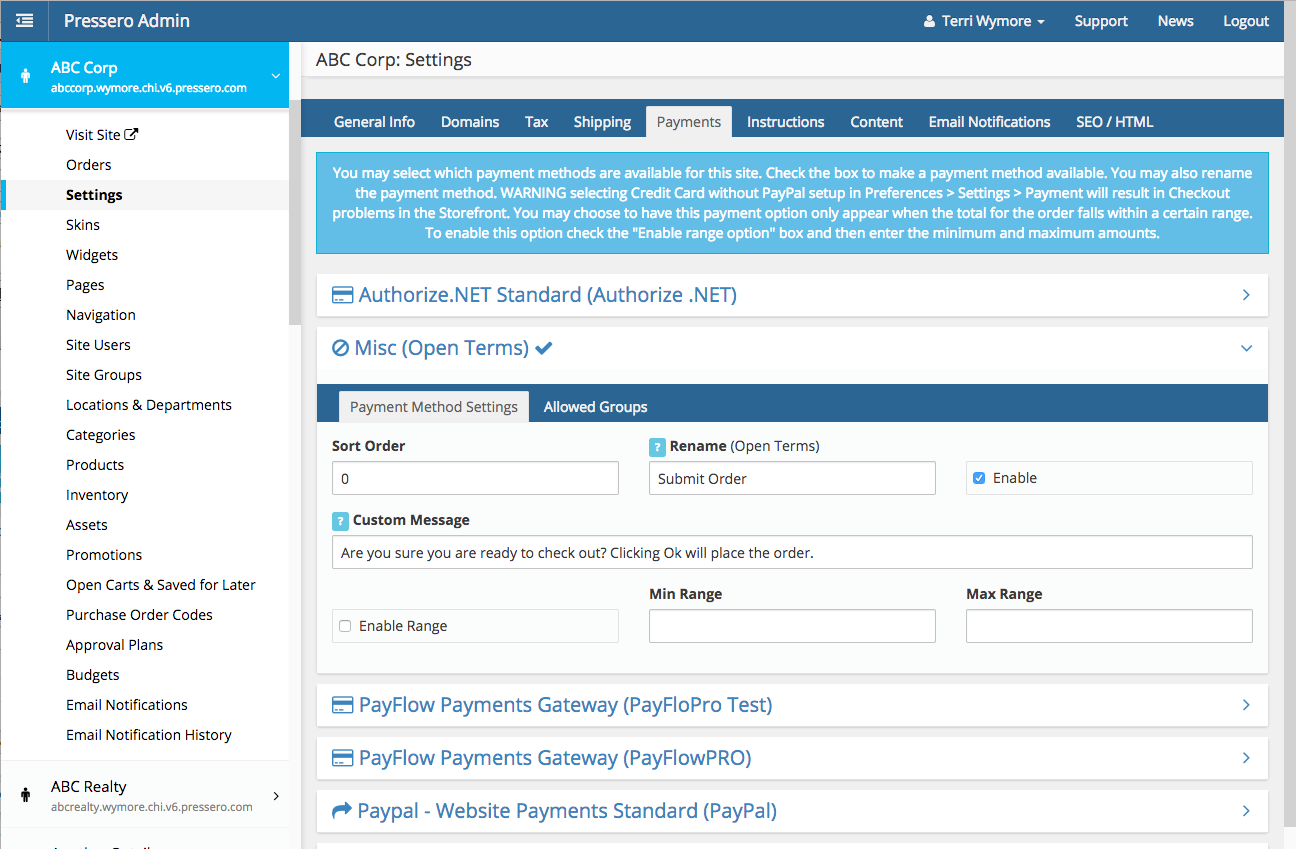Open Skins in the sidebar
The height and width of the screenshot is (849, 1296).
(83, 225)
